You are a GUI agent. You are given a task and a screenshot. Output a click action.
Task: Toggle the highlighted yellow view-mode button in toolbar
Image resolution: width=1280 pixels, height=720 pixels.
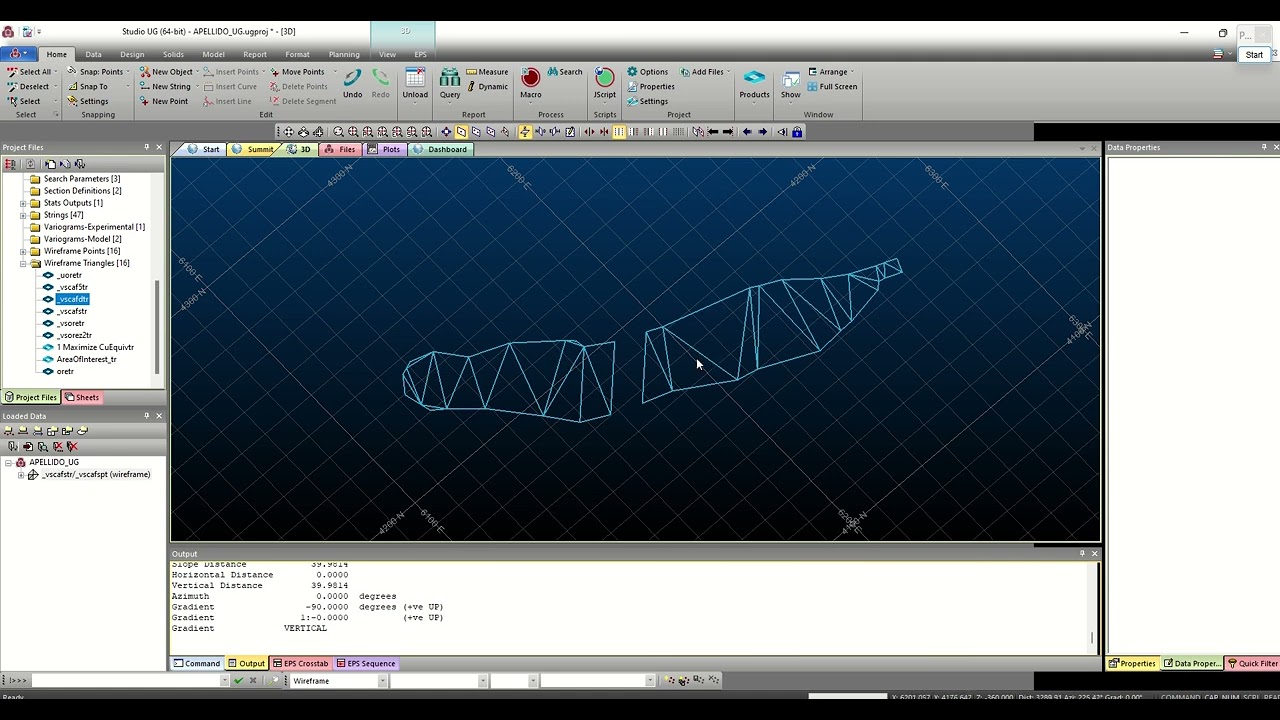click(x=461, y=132)
